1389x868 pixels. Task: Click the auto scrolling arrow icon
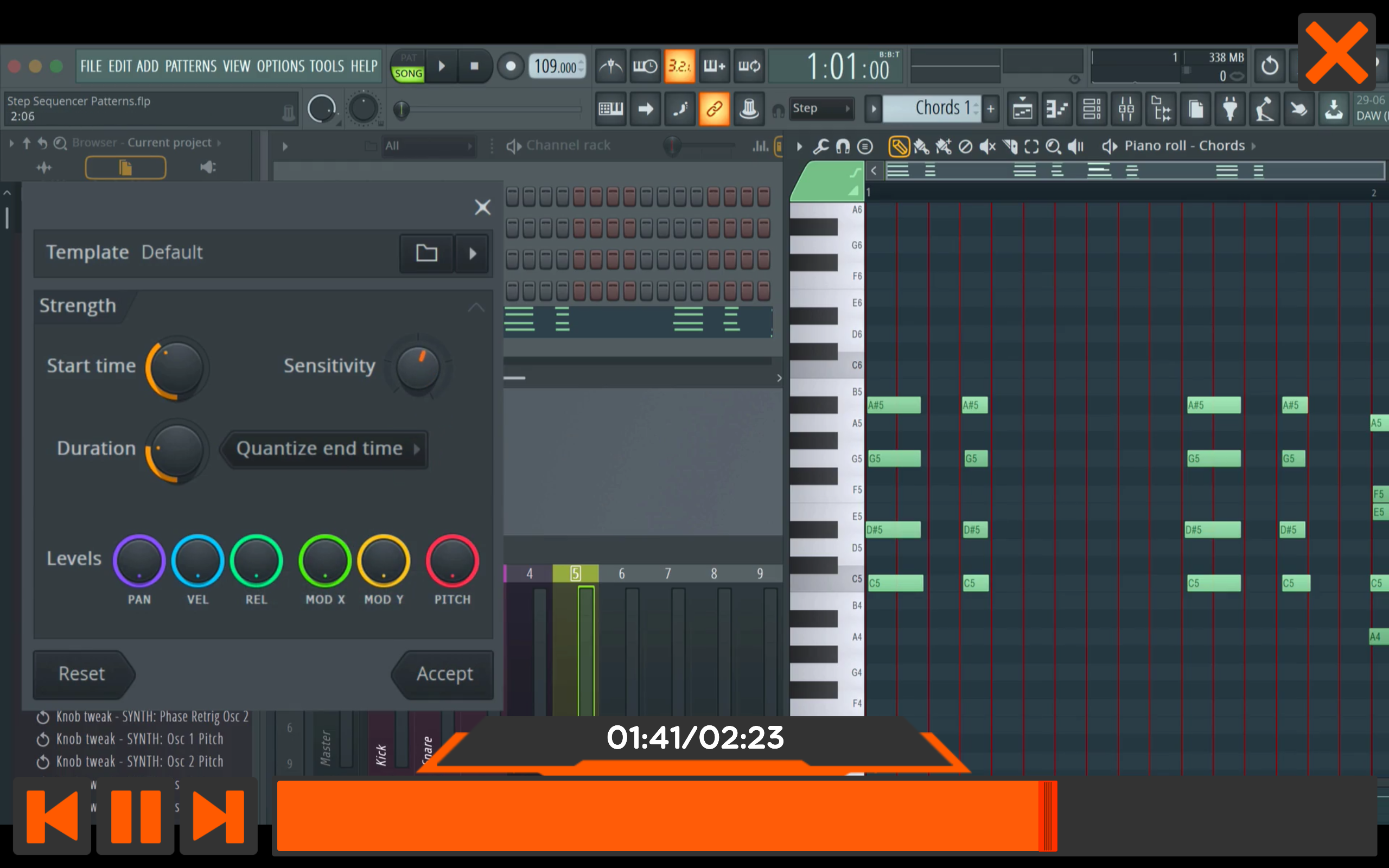645,108
